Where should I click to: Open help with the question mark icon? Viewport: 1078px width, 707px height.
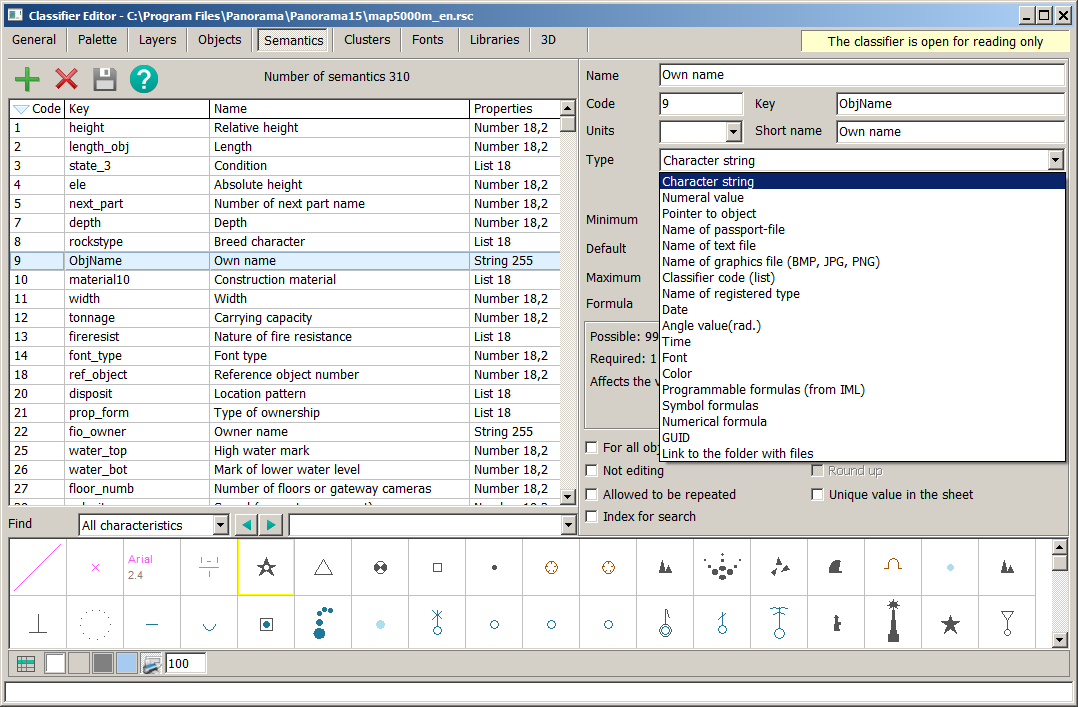click(x=144, y=80)
